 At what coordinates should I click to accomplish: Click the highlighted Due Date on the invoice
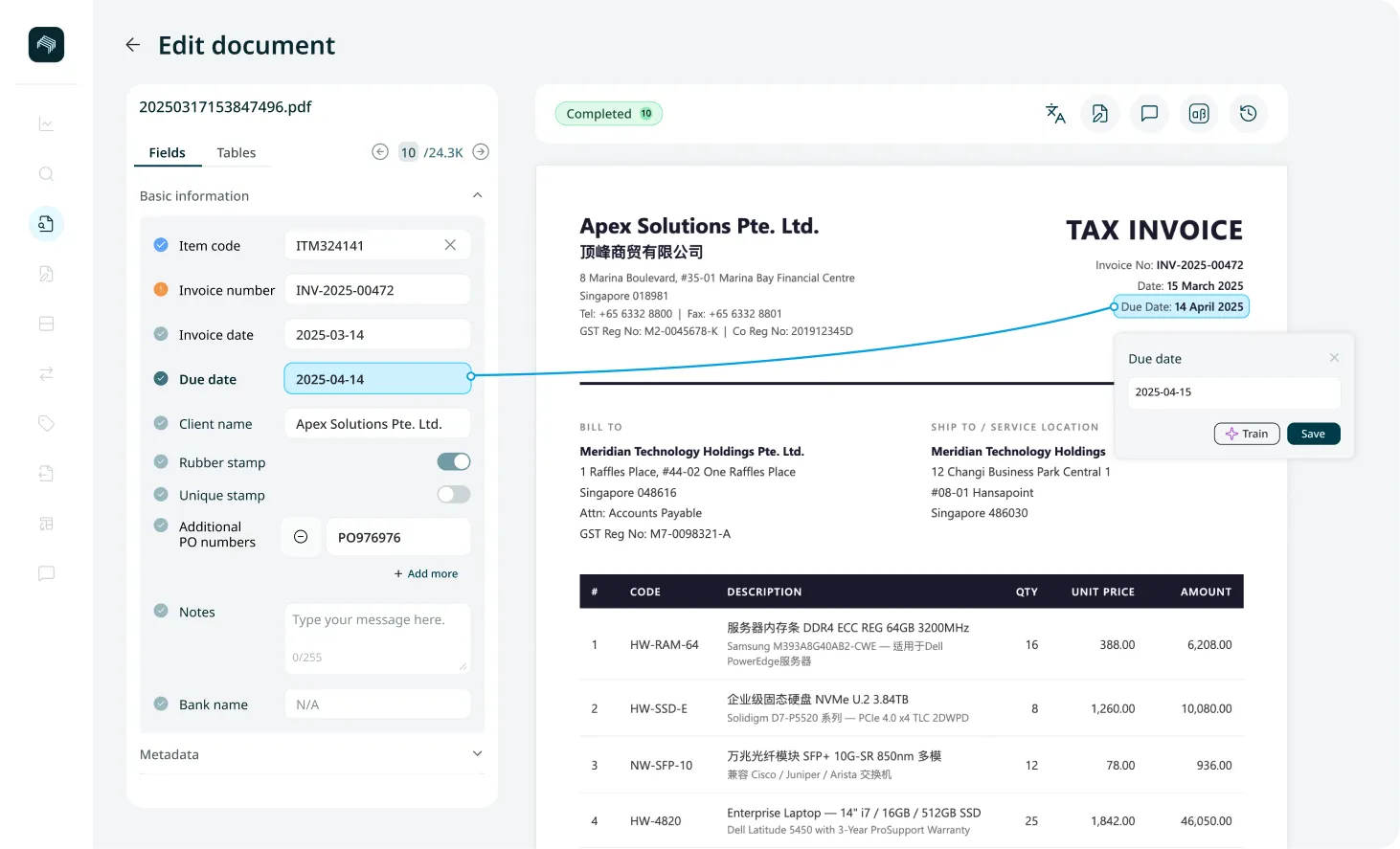[x=1182, y=307]
